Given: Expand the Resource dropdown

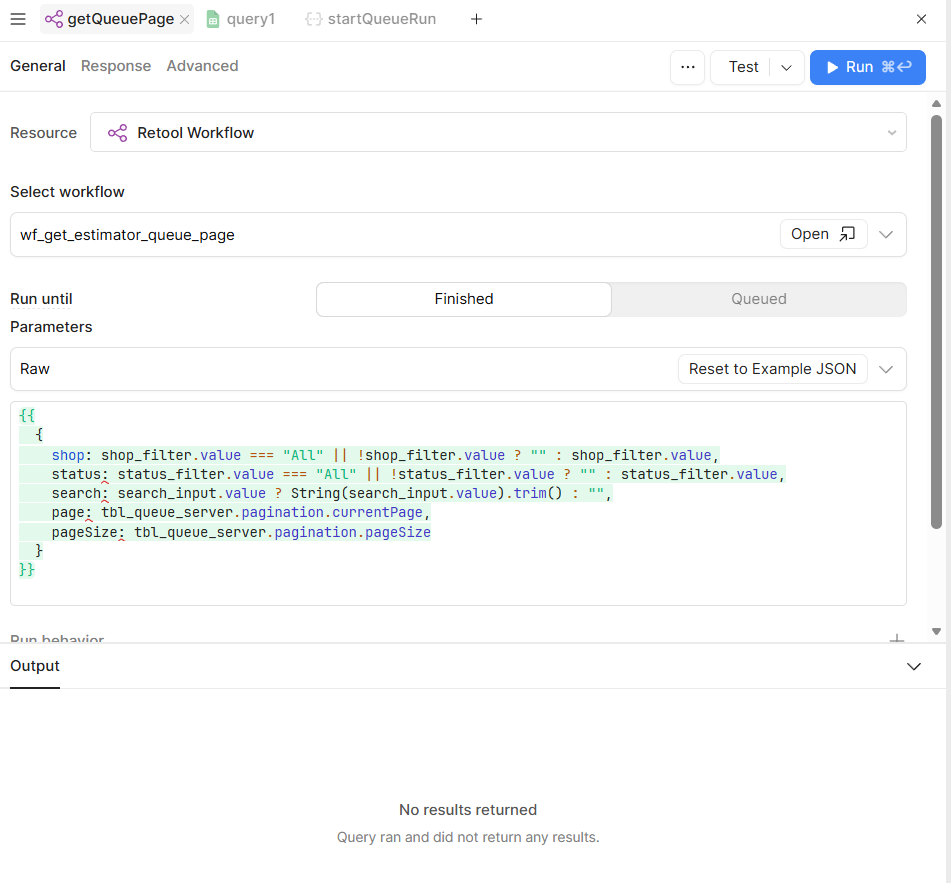Looking at the screenshot, I should click(x=891, y=133).
